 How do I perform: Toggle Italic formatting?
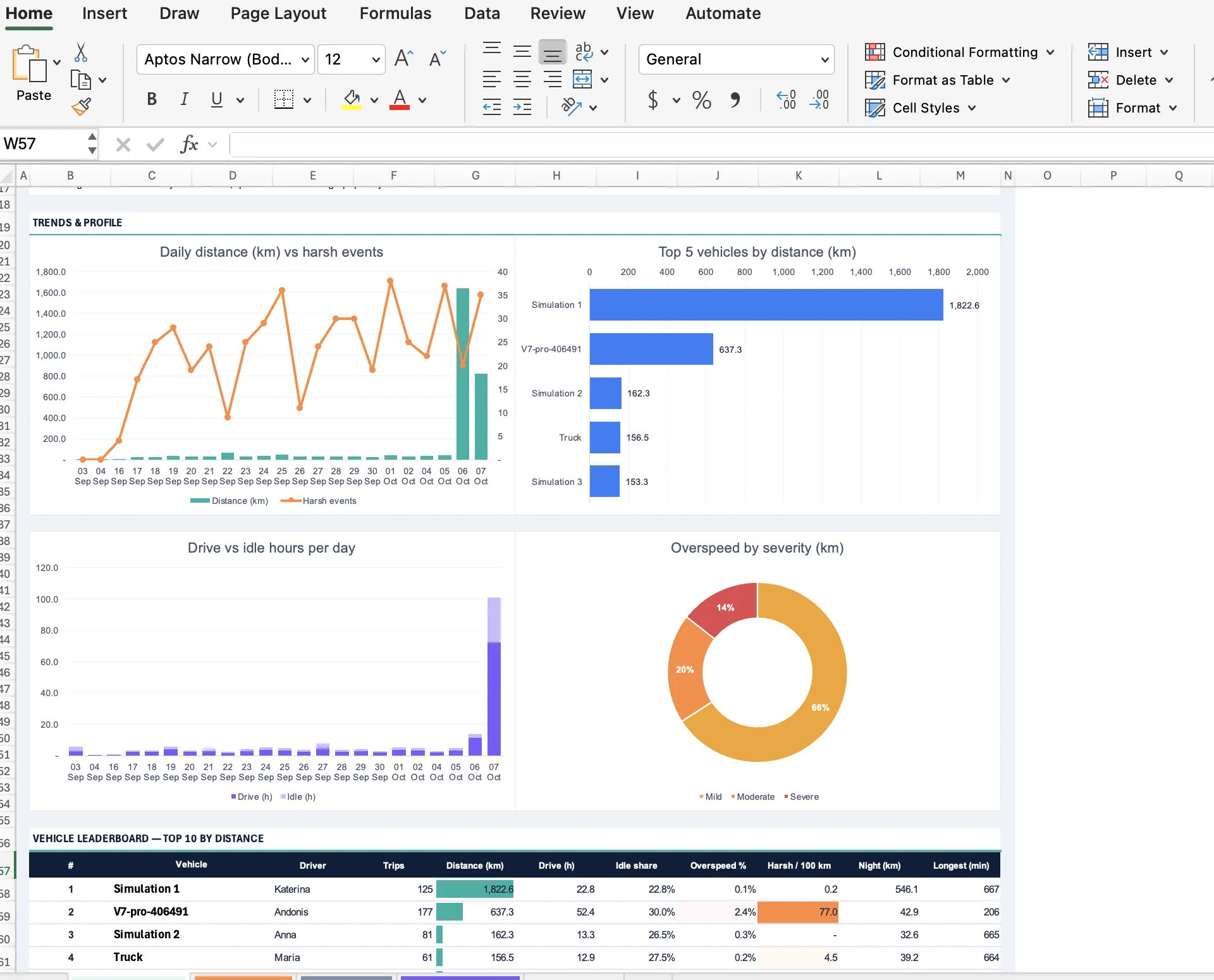point(184,99)
